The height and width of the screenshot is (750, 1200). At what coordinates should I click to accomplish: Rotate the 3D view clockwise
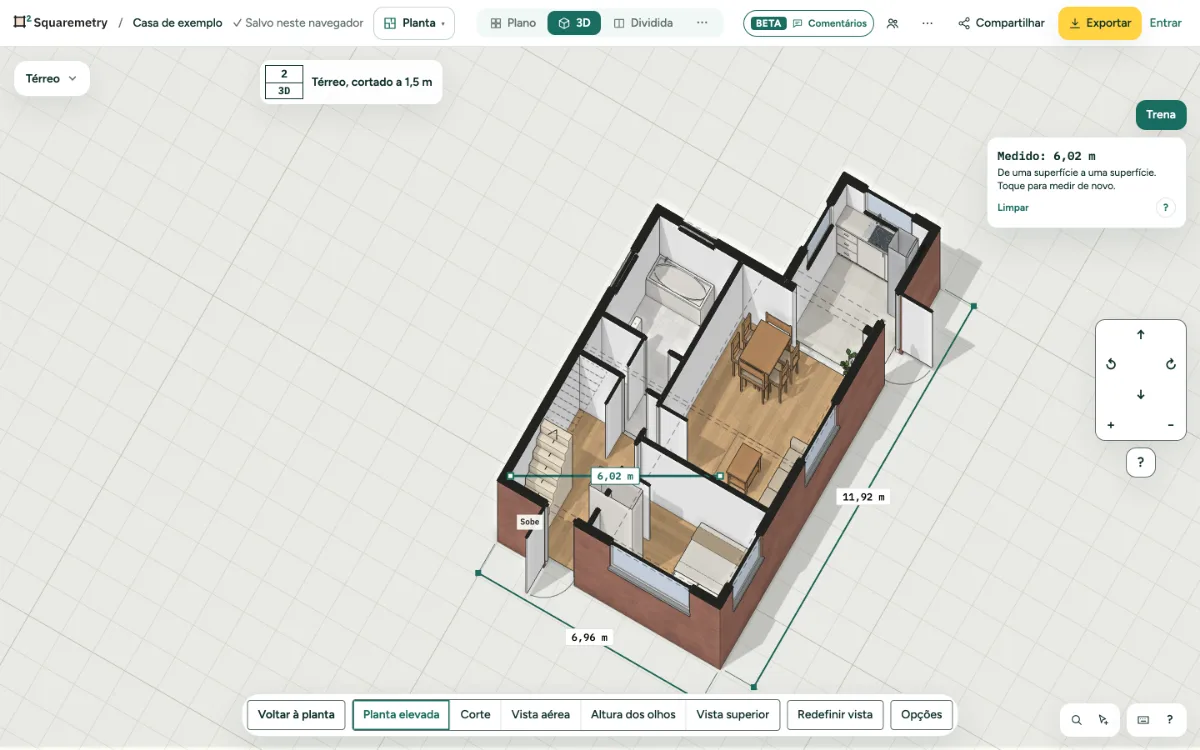(x=1171, y=365)
